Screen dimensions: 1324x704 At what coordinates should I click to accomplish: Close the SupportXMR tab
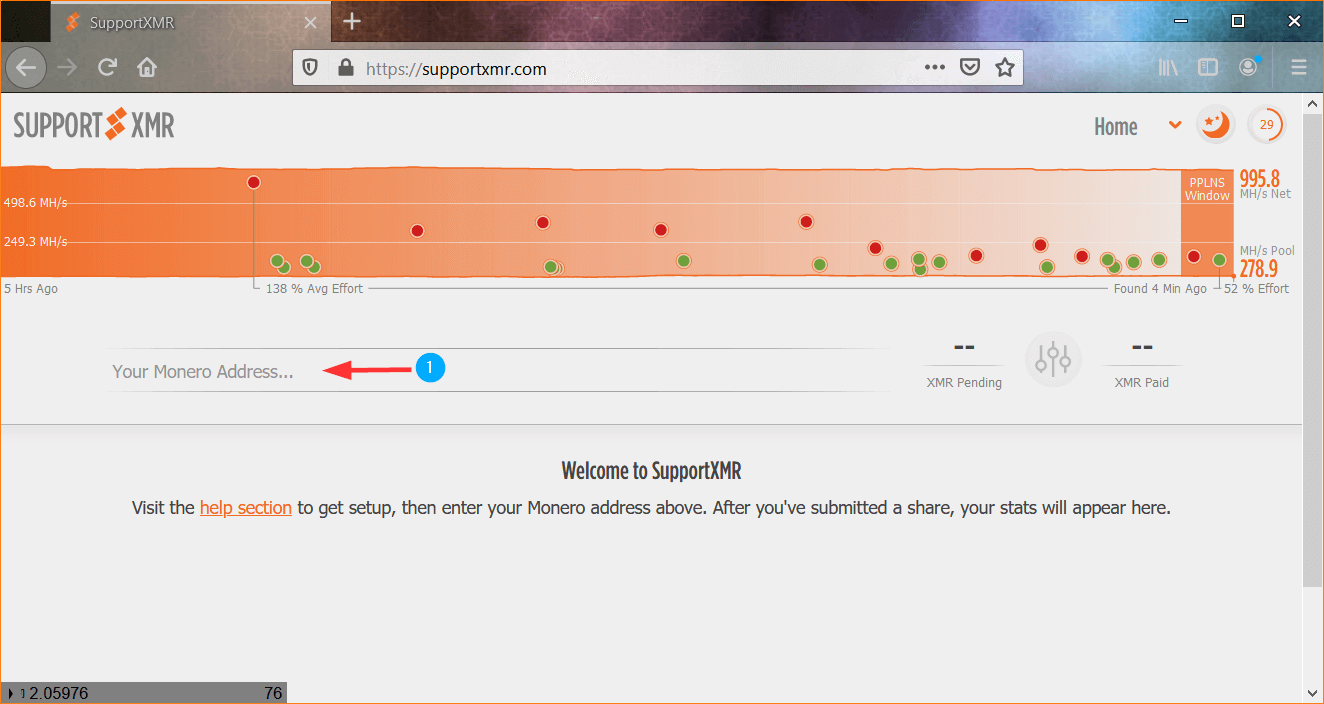[308, 22]
